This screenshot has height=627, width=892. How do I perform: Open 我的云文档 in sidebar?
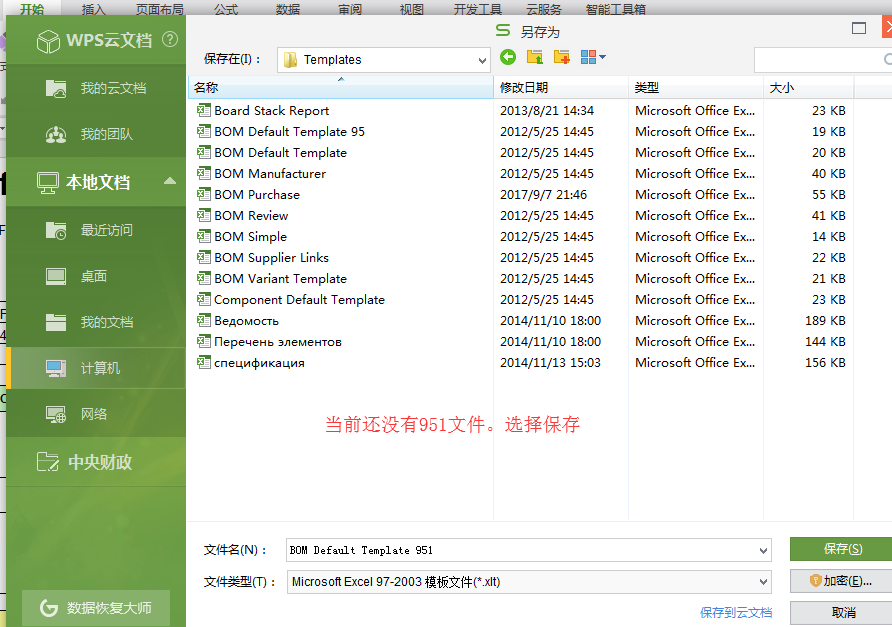(96, 88)
